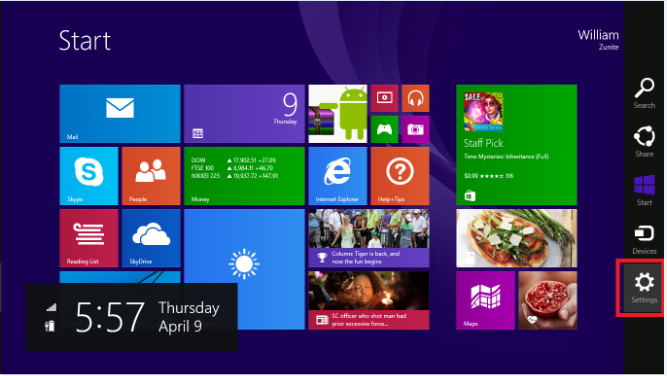The width and height of the screenshot is (667, 376).
Task: Click the Start charm
Action: click(644, 190)
